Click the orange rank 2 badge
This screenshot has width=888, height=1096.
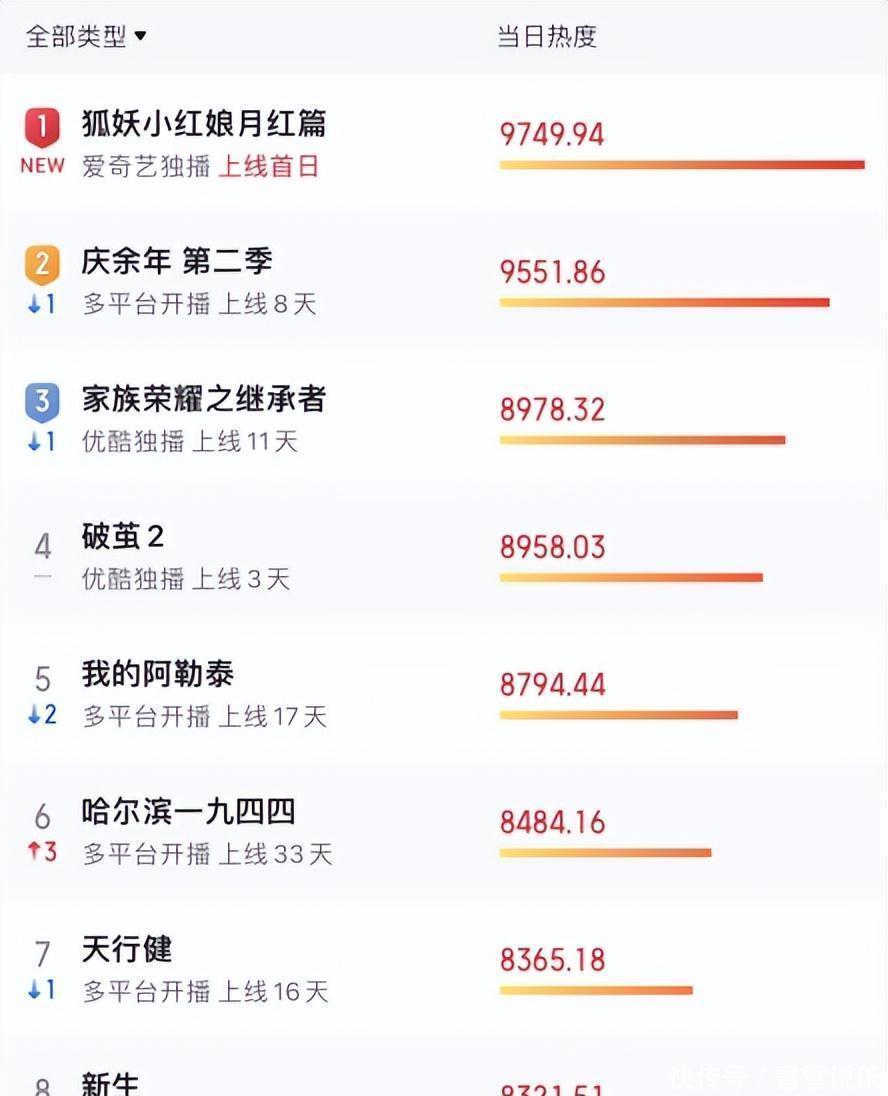tap(42, 265)
